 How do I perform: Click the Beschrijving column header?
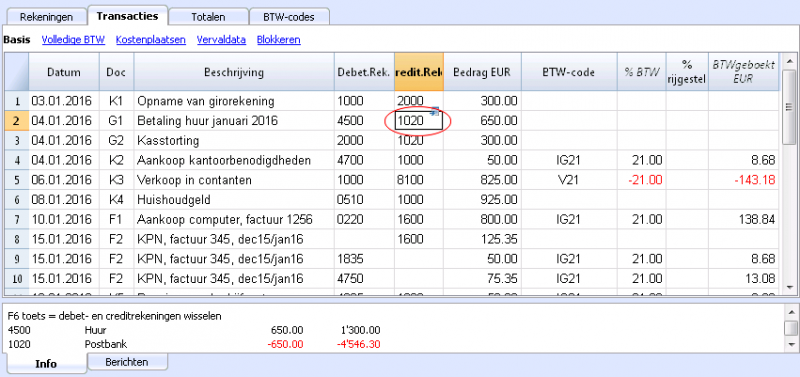click(x=234, y=72)
